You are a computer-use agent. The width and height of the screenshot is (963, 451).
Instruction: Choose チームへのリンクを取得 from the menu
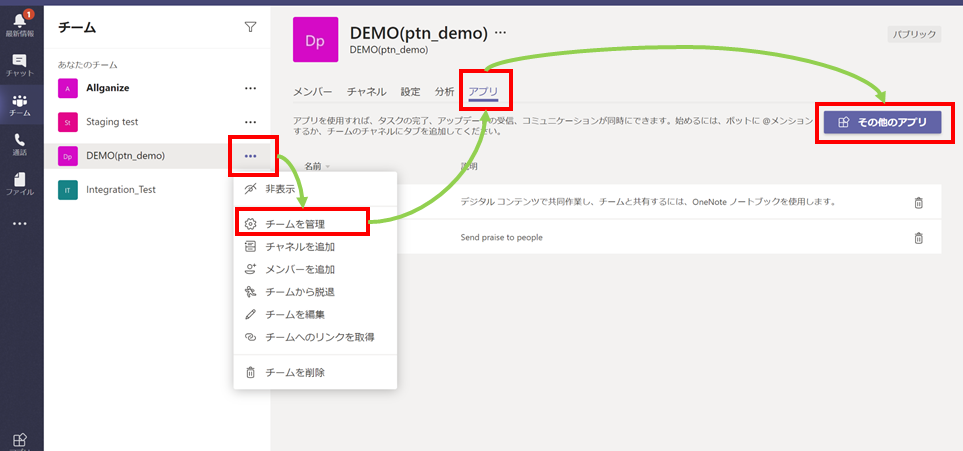[x=315, y=337]
